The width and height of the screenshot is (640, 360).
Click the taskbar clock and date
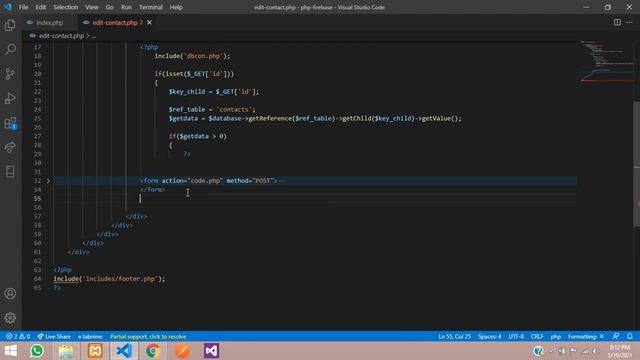tap(620, 351)
